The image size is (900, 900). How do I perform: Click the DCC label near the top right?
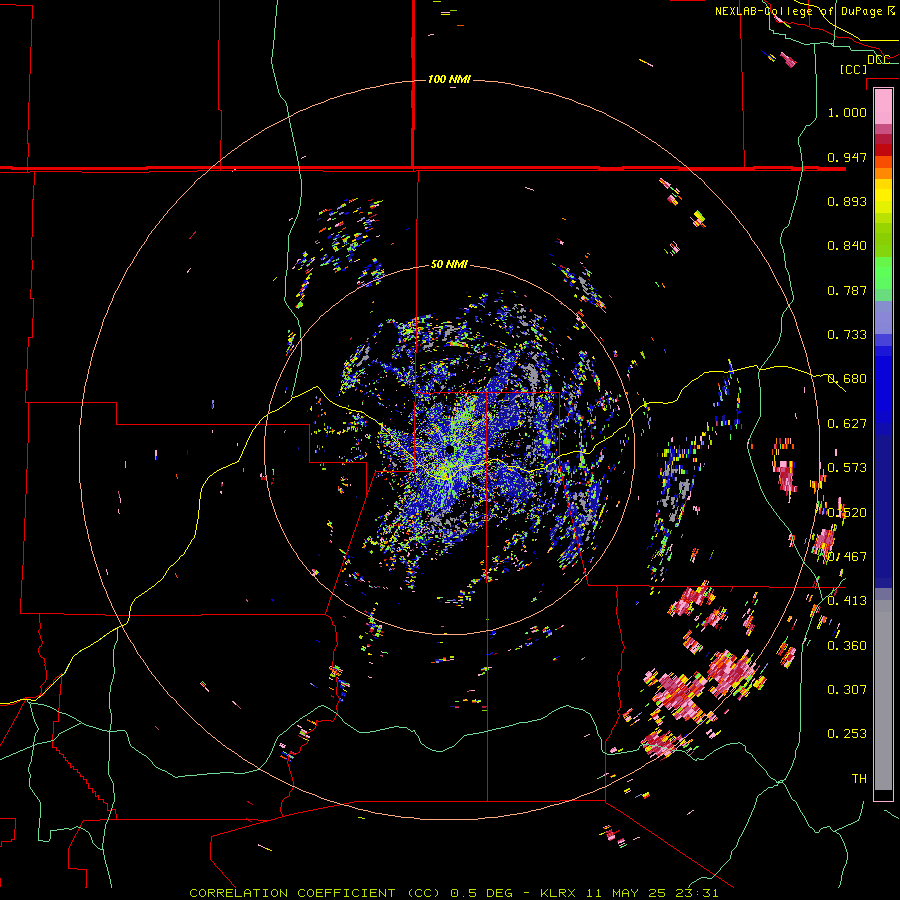pos(879,59)
